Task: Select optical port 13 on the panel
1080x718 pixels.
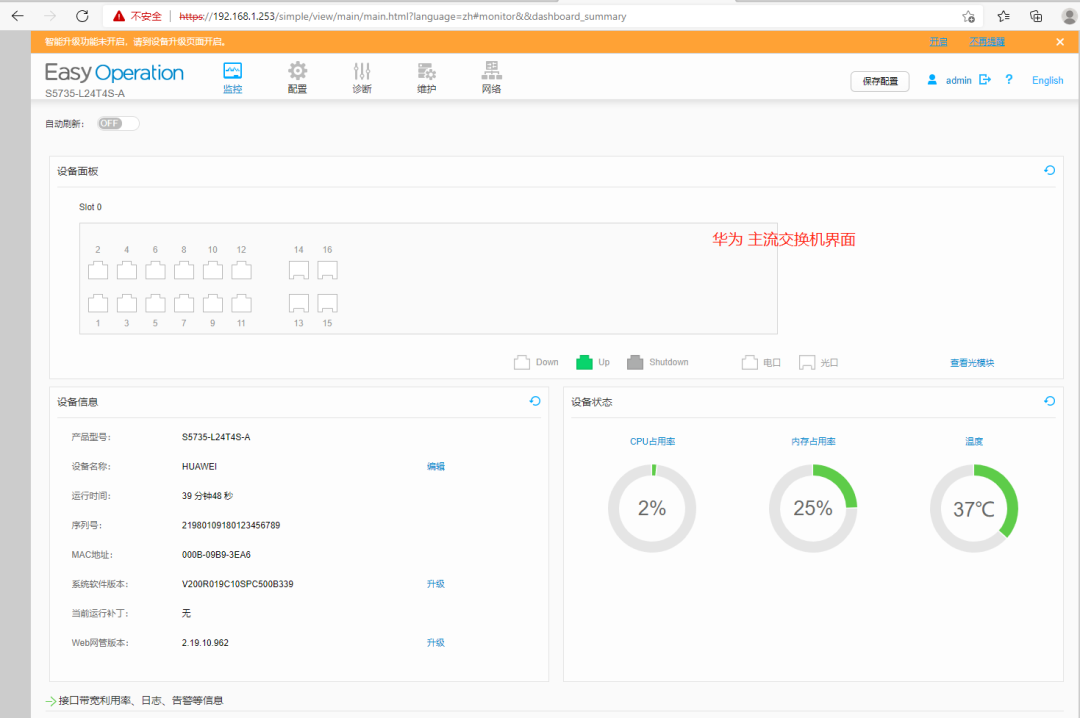Action: coord(298,303)
